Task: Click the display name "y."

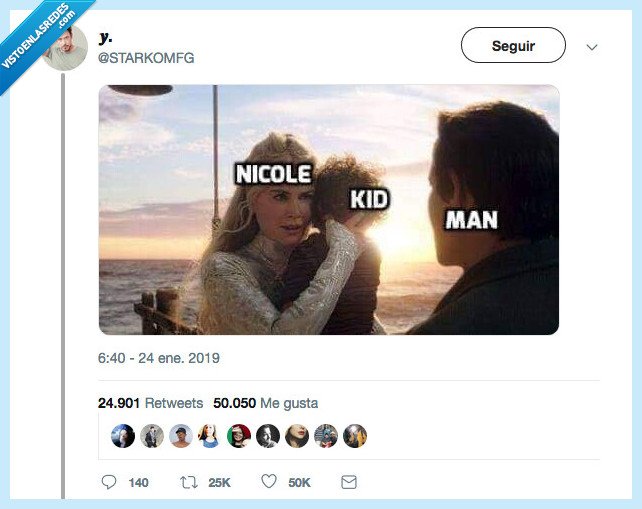Action: click(x=106, y=37)
